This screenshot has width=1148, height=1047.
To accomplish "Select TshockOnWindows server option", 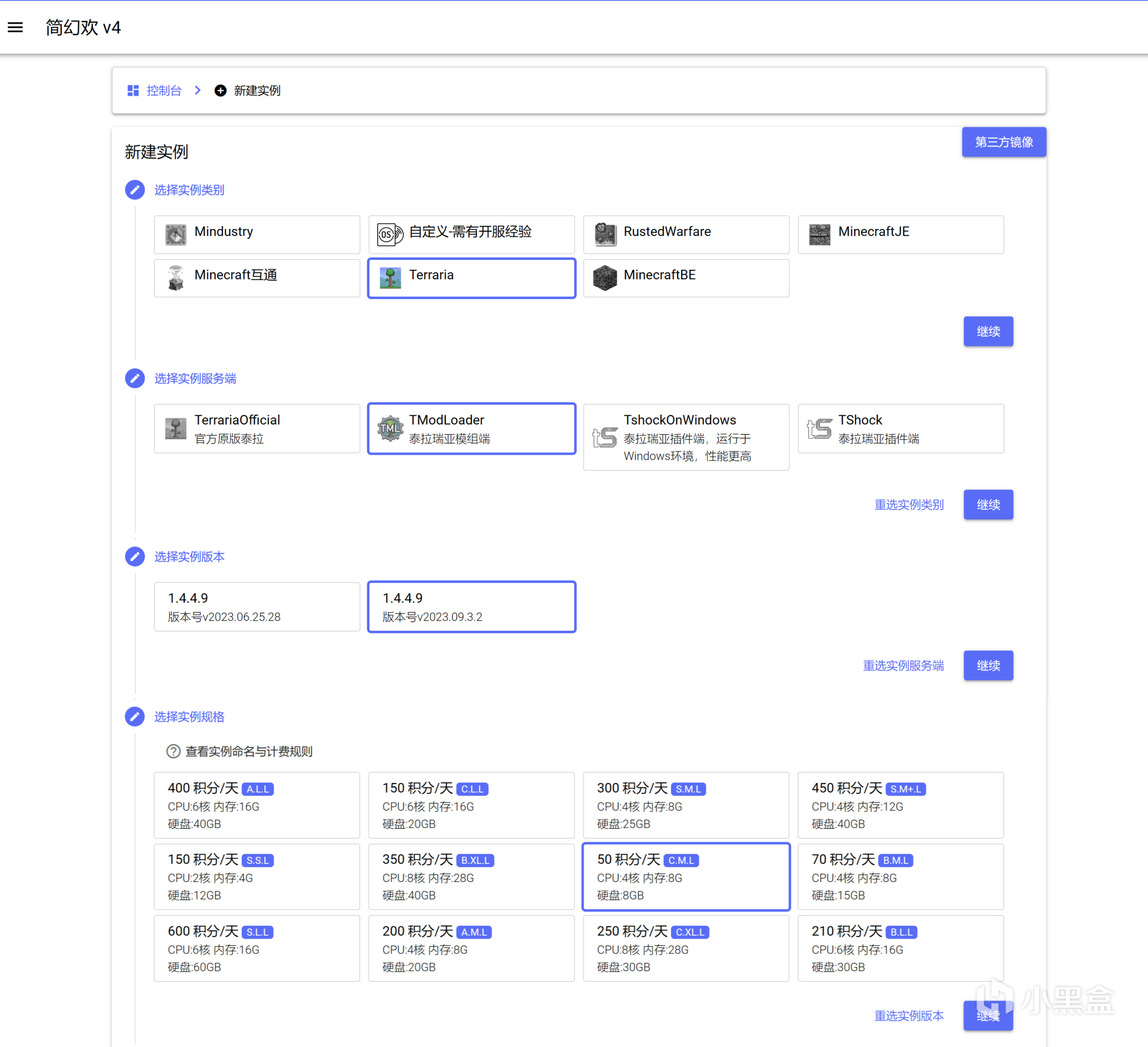I will [686, 437].
